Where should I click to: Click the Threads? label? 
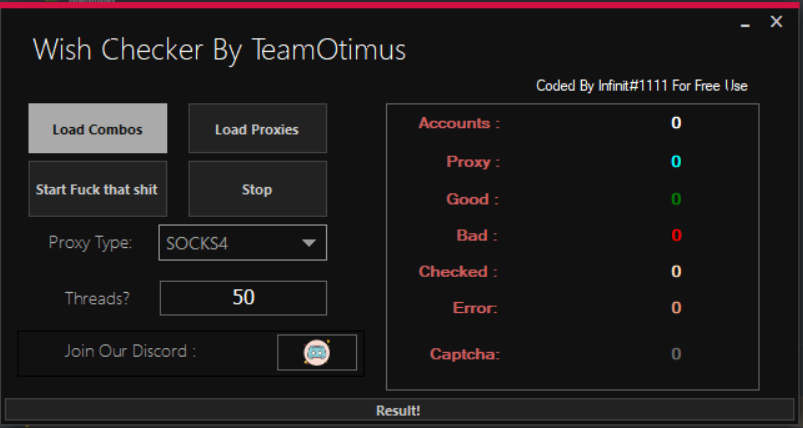[97, 298]
